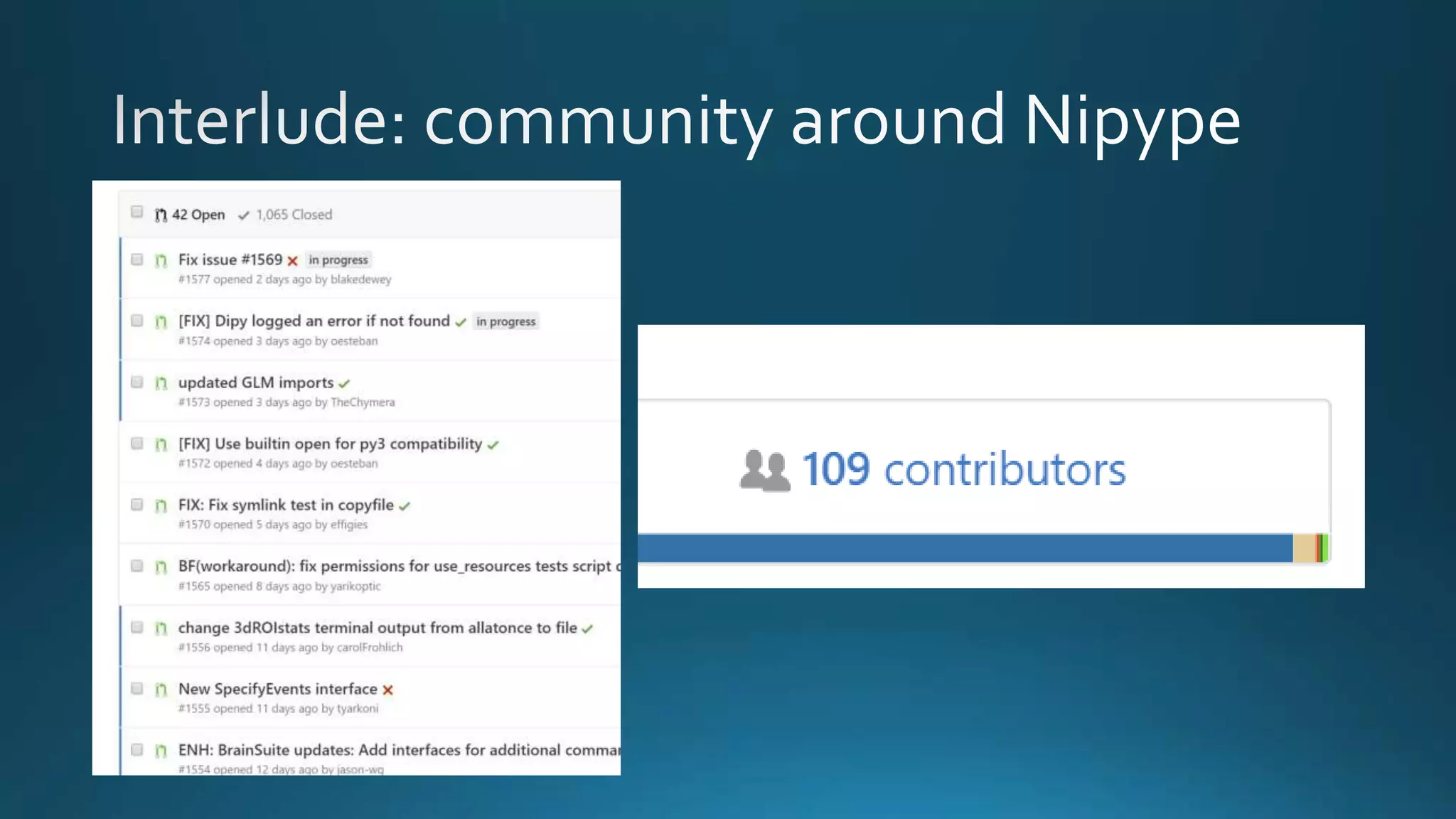Show the 42 Open pull requests

(x=198, y=215)
